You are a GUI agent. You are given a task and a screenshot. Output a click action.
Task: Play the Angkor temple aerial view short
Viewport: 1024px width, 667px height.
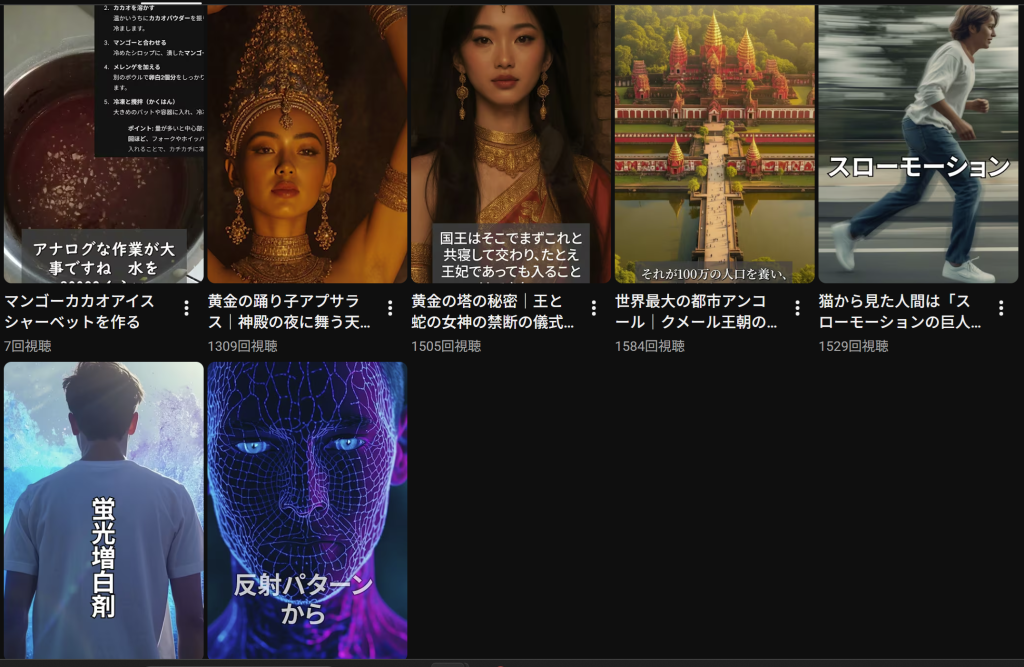tap(715, 144)
